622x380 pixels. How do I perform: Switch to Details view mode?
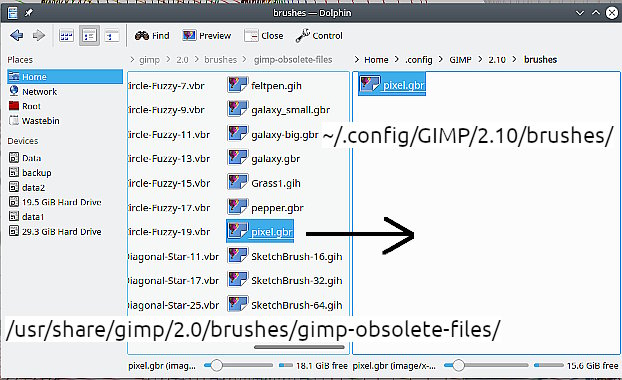[x=112, y=36]
